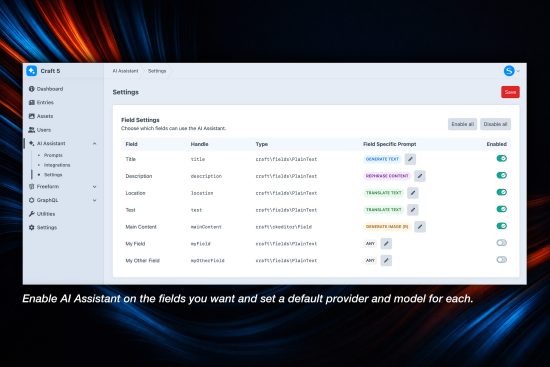The width and height of the screenshot is (550, 367).
Task: Open dropdown arrow next to user avatar
Action: pyautogui.click(x=518, y=71)
